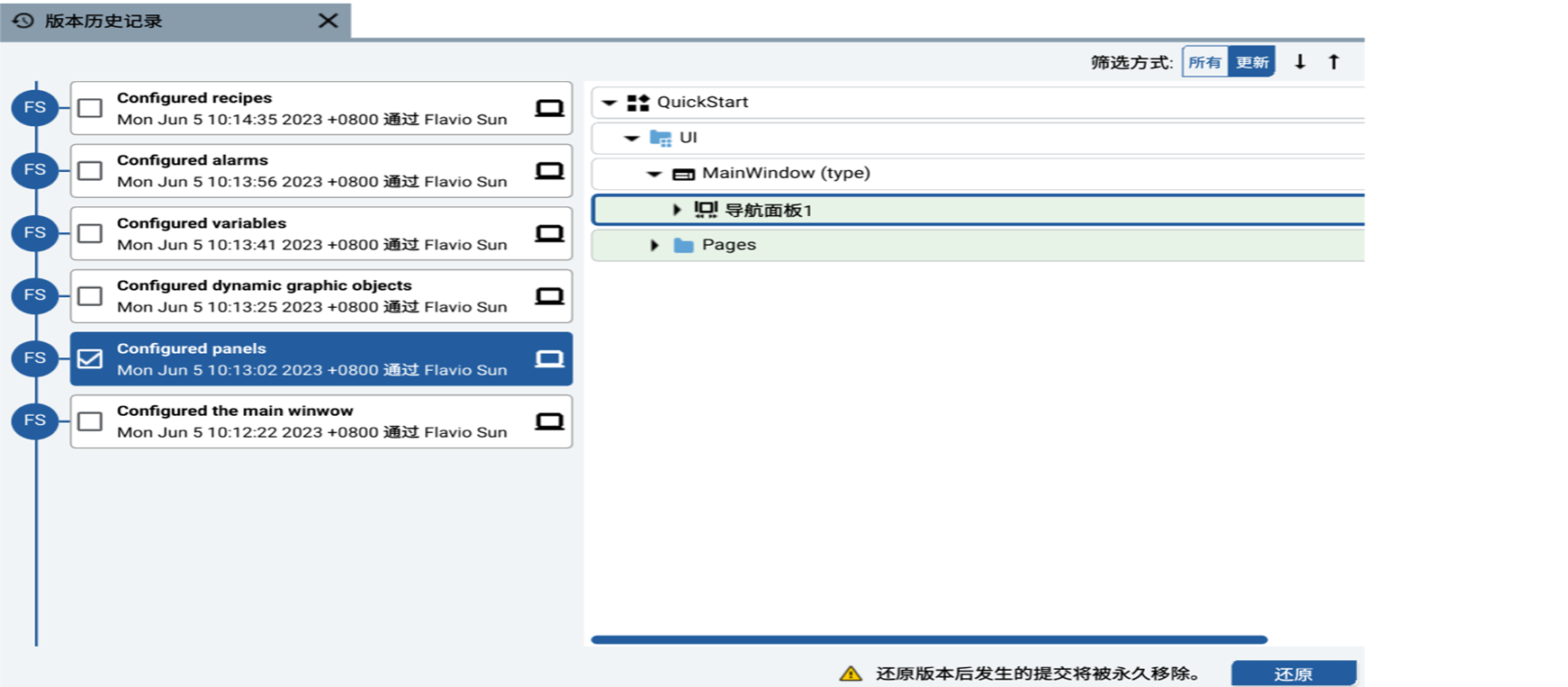The width and height of the screenshot is (1568, 687).
Task: Click the laptop icon on Configured alarms
Action: [549, 171]
